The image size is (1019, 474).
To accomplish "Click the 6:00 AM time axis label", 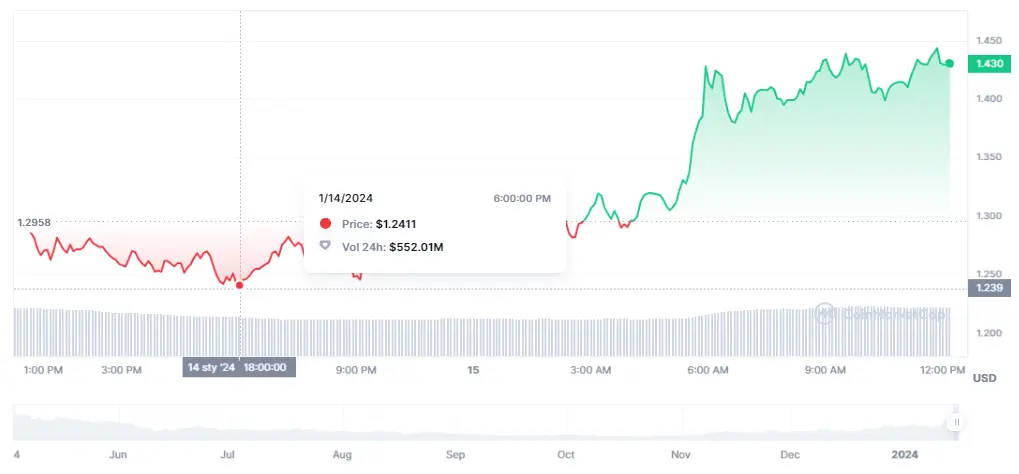I will (x=707, y=369).
